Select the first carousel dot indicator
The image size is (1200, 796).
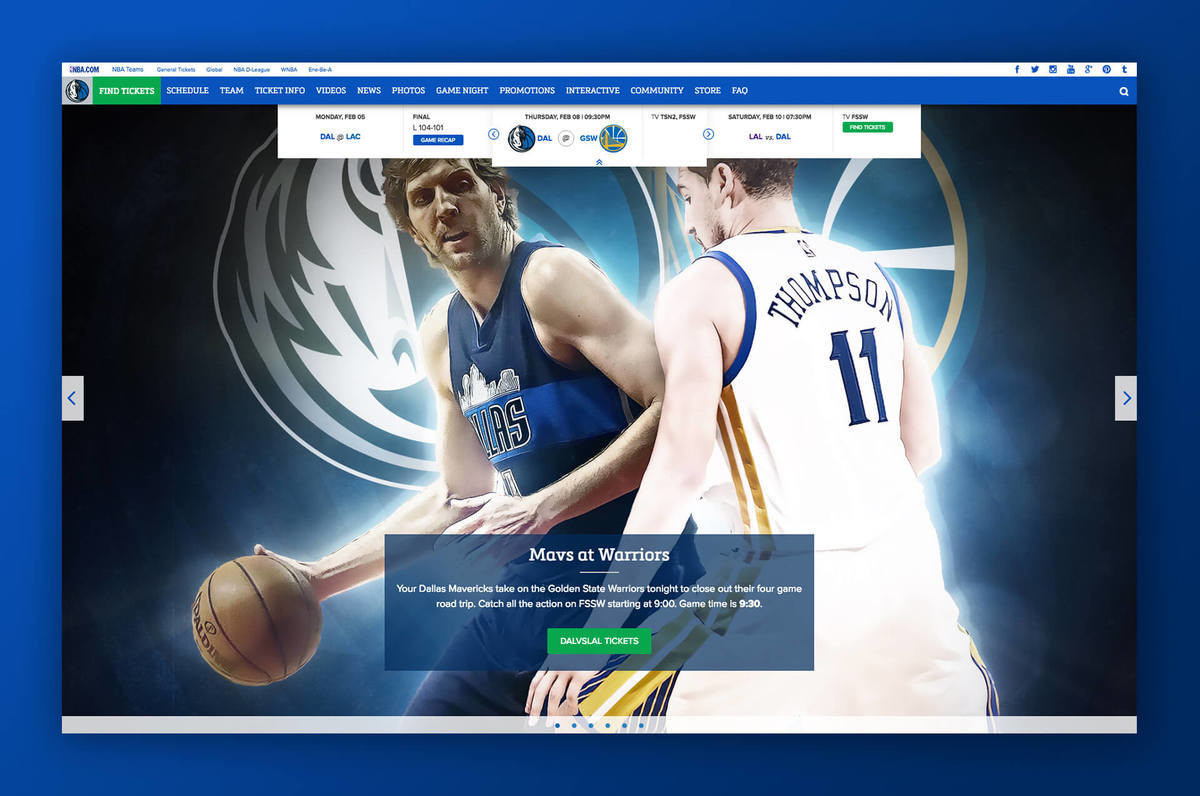pyautogui.click(x=557, y=725)
